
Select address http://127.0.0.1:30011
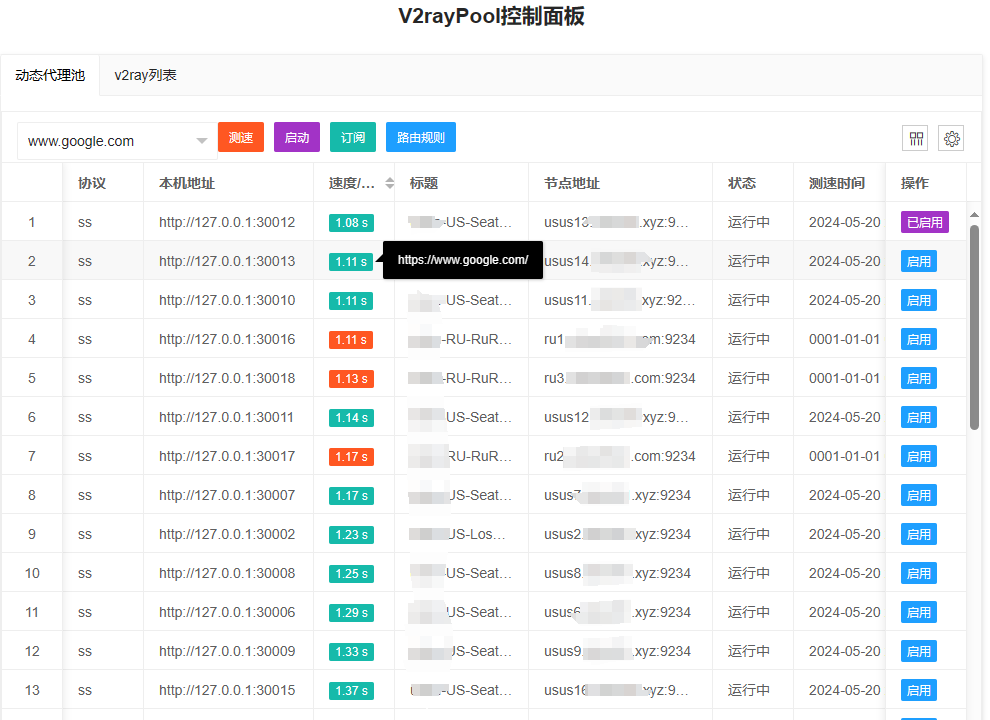coord(226,417)
